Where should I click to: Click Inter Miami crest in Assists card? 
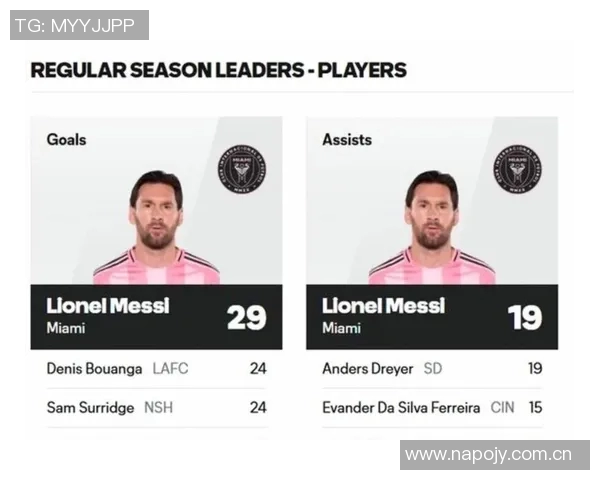click(x=518, y=169)
